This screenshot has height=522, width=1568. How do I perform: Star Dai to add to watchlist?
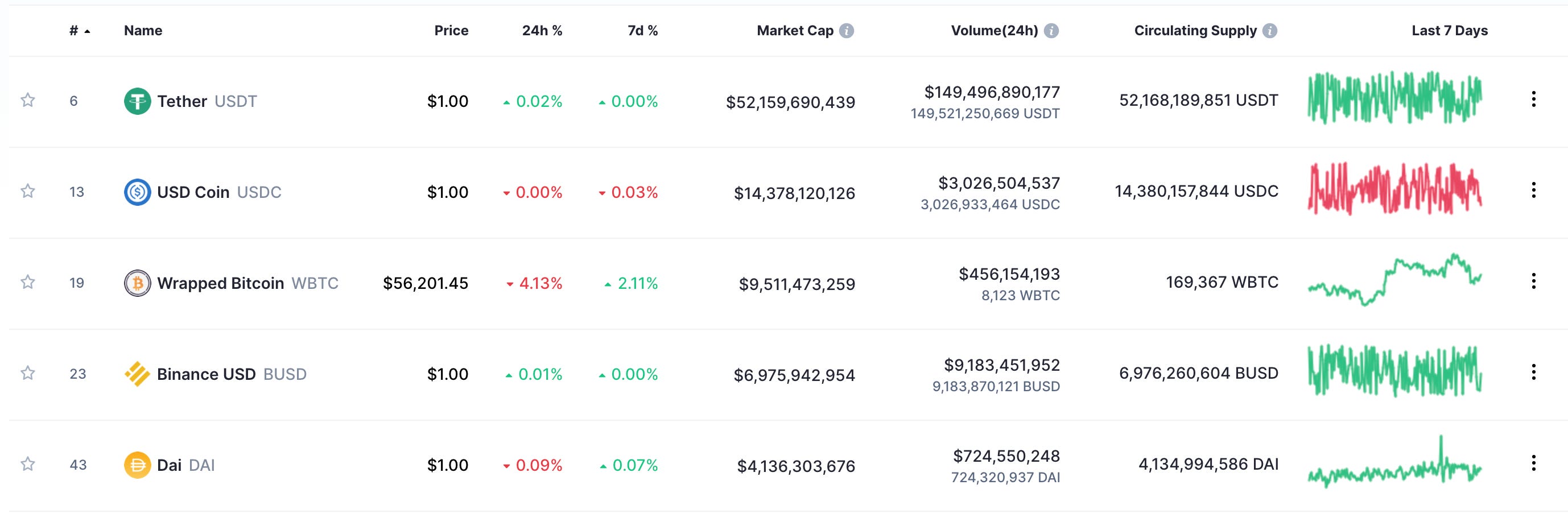coord(27,464)
